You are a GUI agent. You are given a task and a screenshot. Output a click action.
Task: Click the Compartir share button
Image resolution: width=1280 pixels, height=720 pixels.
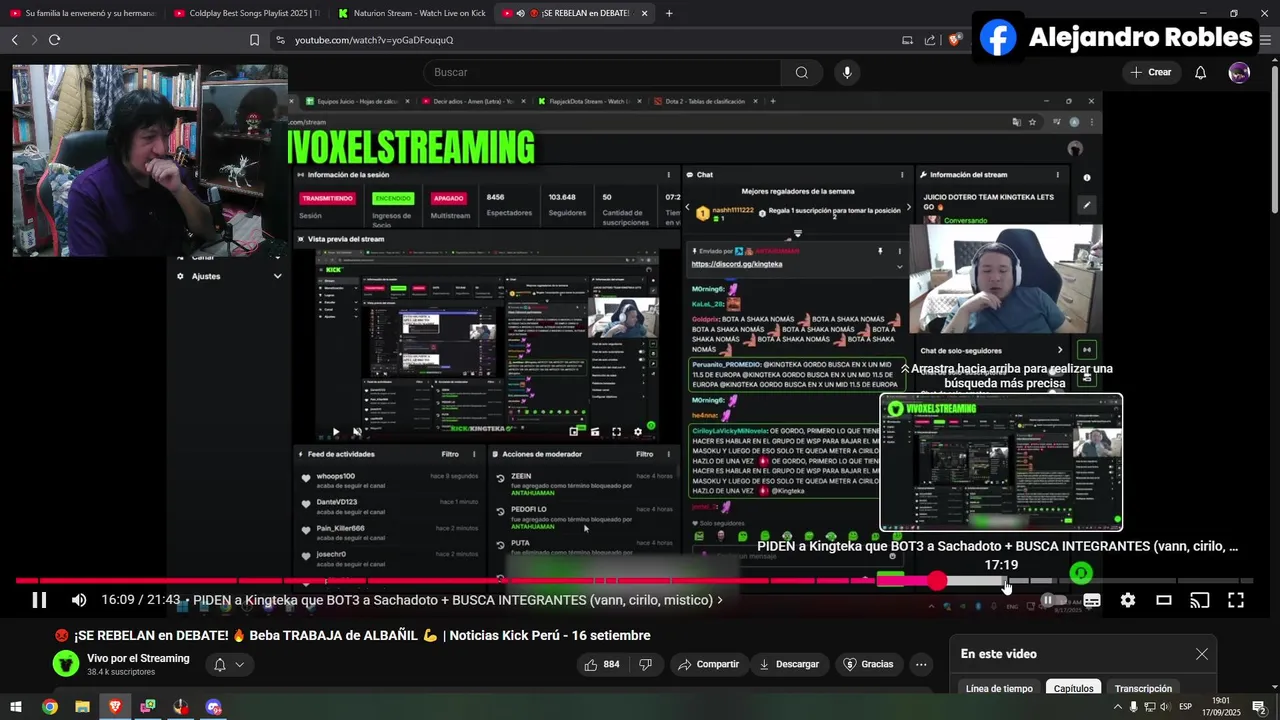tap(708, 664)
